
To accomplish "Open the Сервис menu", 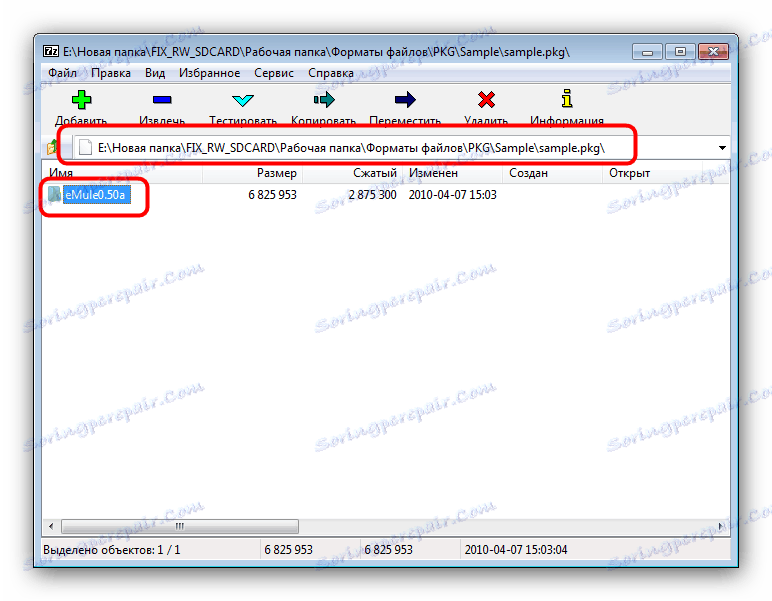I will click(x=274, y=73).
